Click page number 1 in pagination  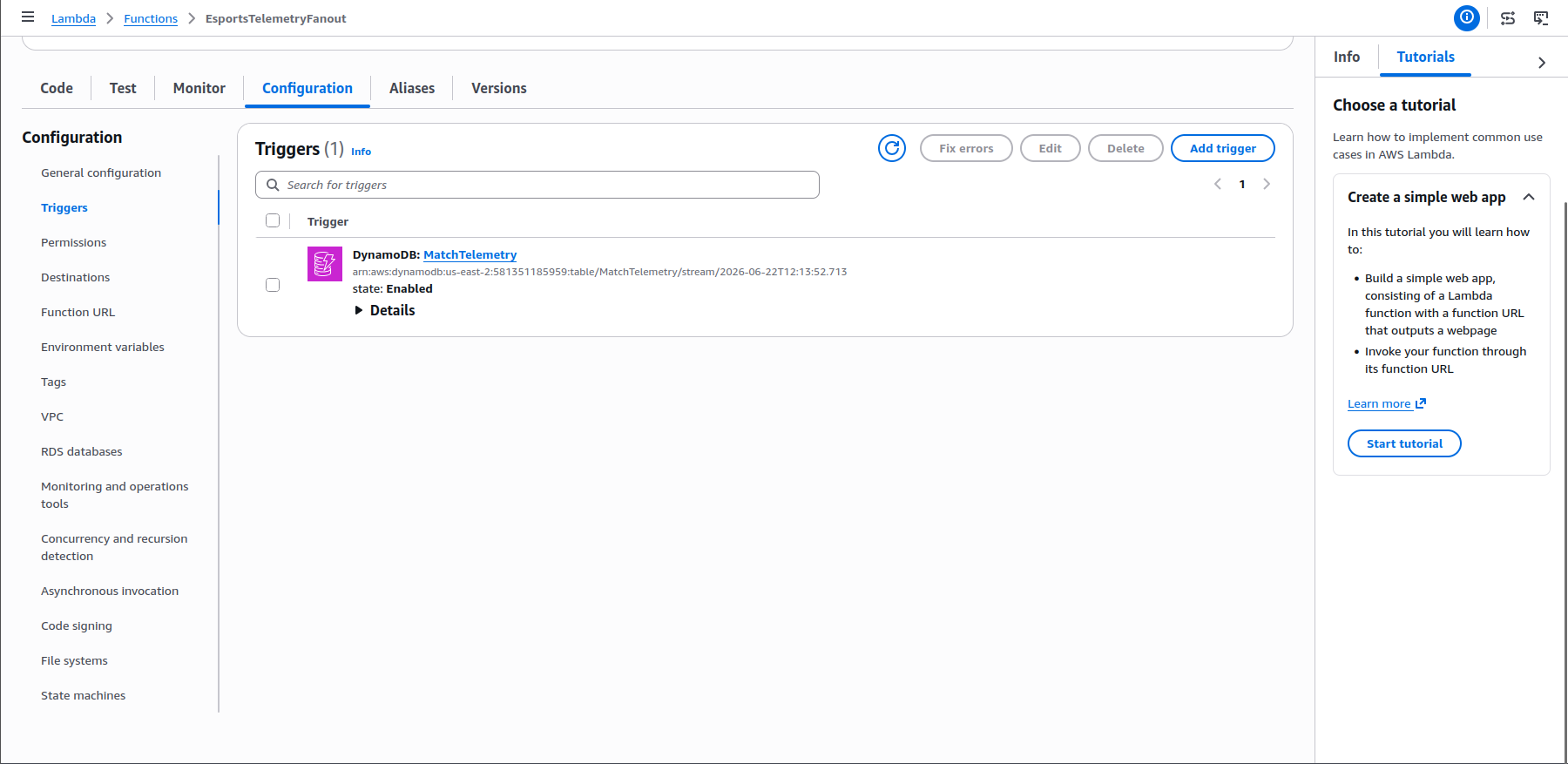tap(1242, 184)
